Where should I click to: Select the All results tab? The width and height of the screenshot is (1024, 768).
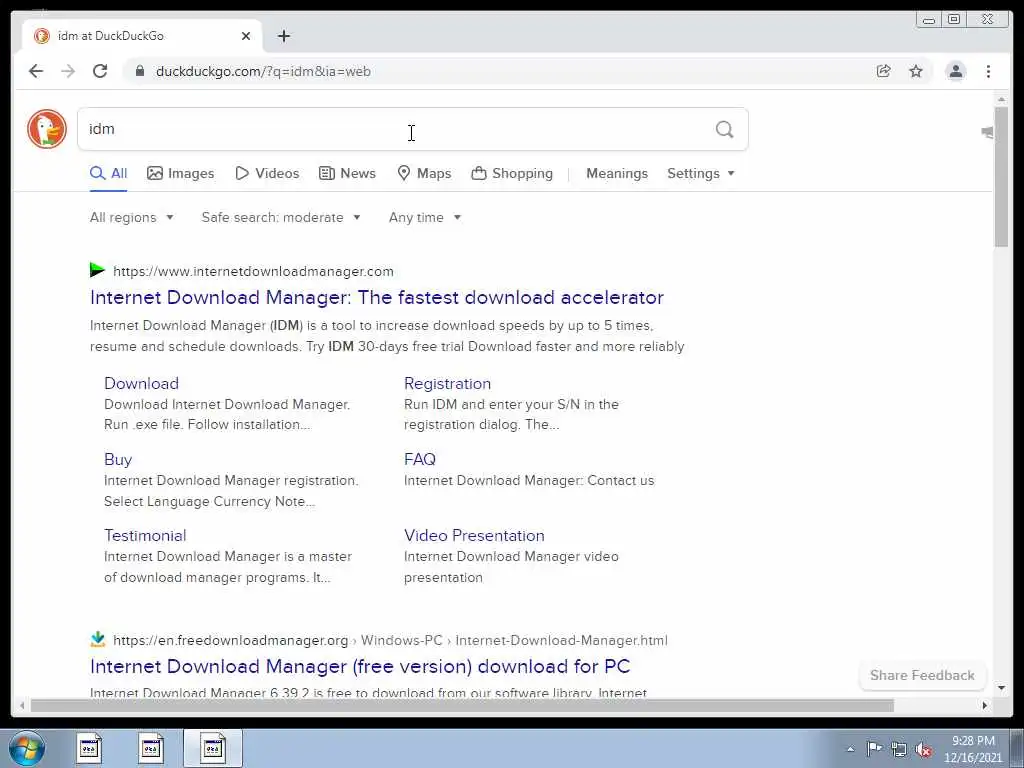(108, 173)
